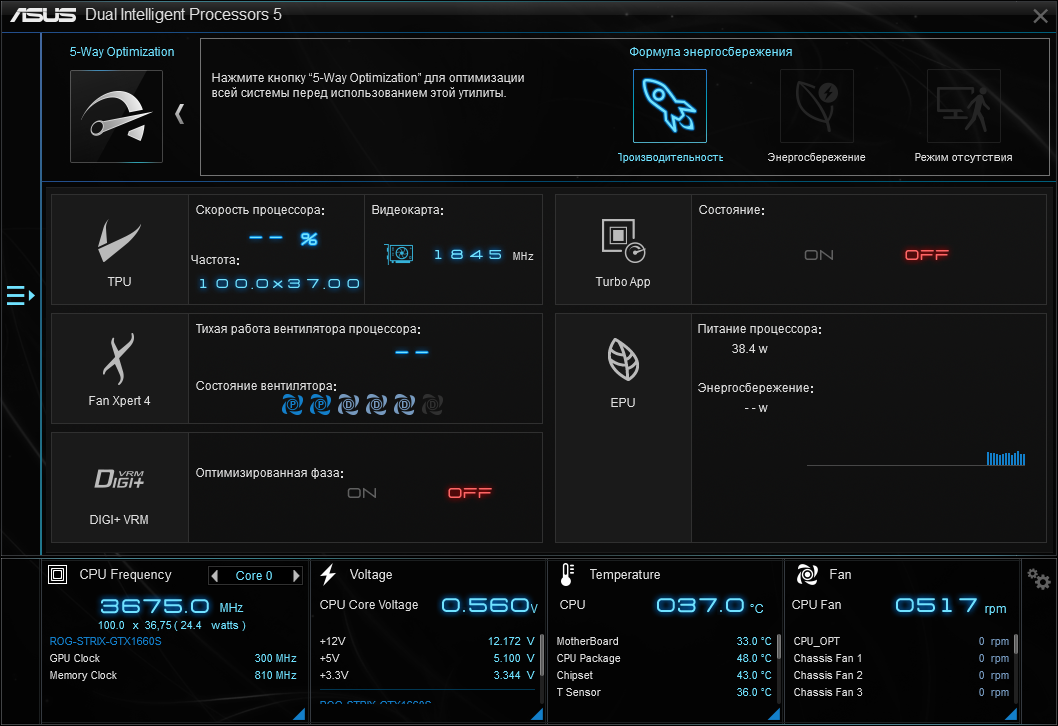Screen dimensions: 1058x726
Task: Click the GPU Clock 300 MHz row
Action: 173,658
